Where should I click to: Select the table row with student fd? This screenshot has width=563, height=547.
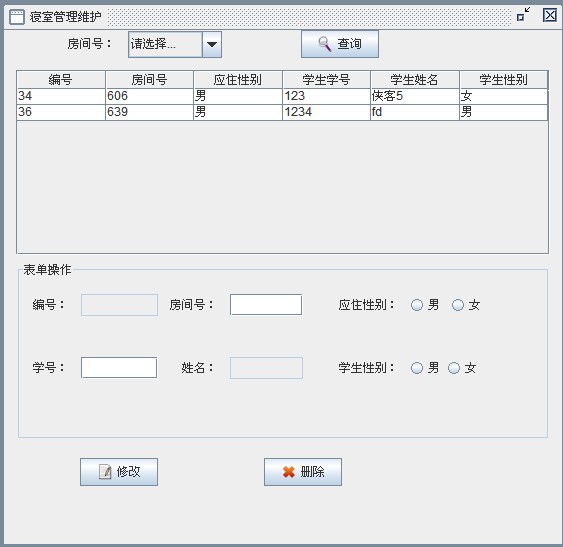coord(282,112)
